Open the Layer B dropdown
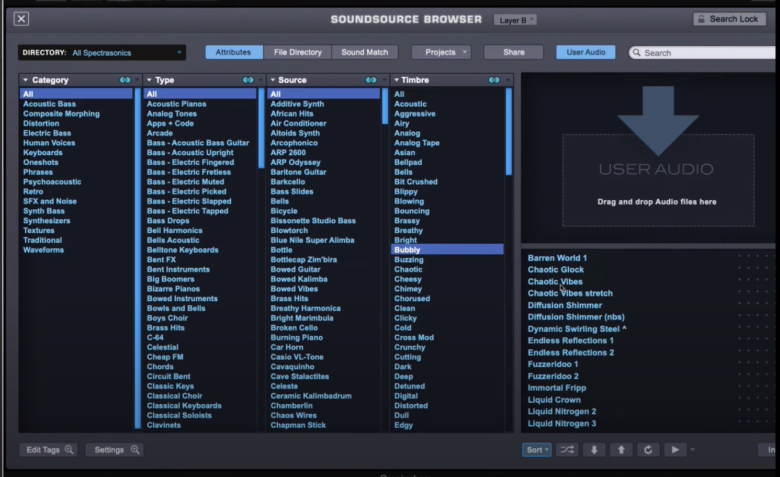 (515, 20)
